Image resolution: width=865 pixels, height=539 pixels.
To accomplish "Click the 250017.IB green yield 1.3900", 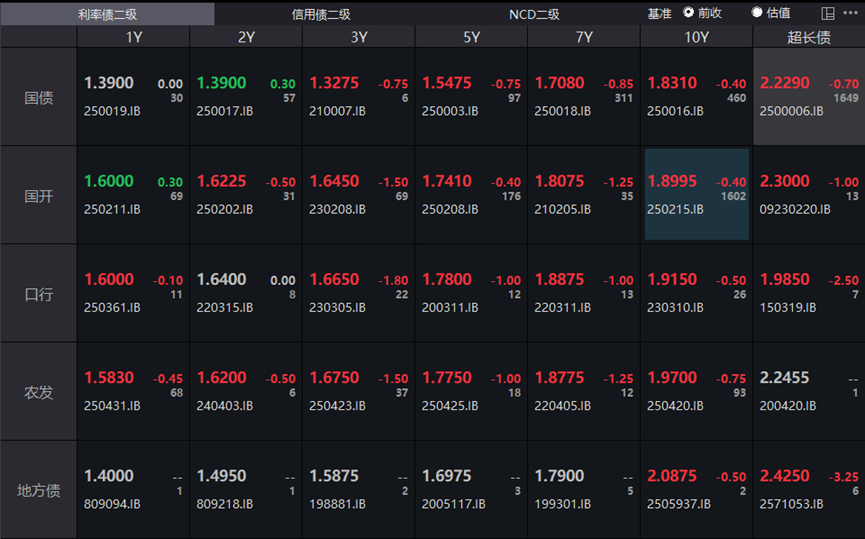I will (221, 84).
